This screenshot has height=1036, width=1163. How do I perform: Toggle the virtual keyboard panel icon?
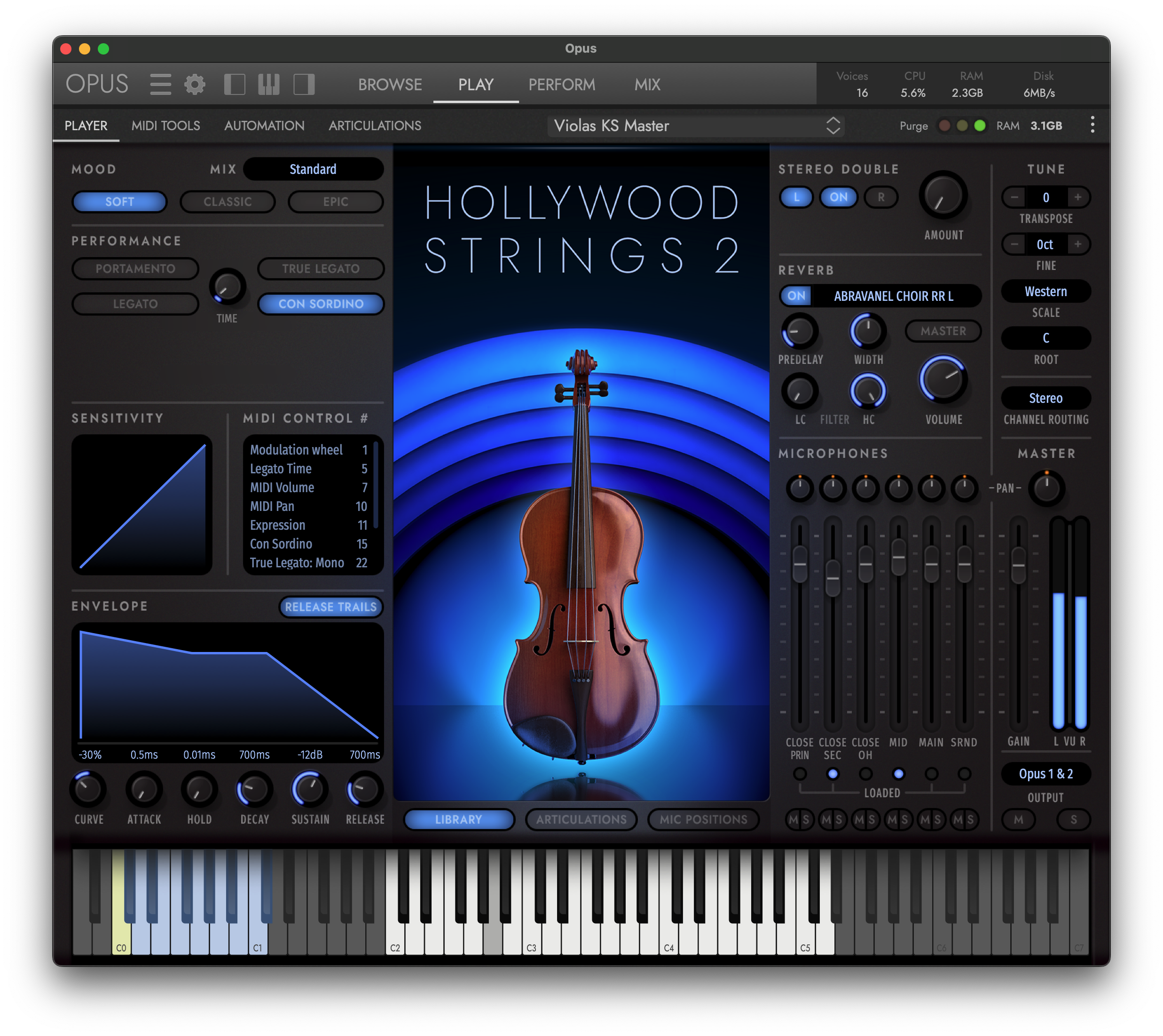pyautogui.click(x=269, y=84)
